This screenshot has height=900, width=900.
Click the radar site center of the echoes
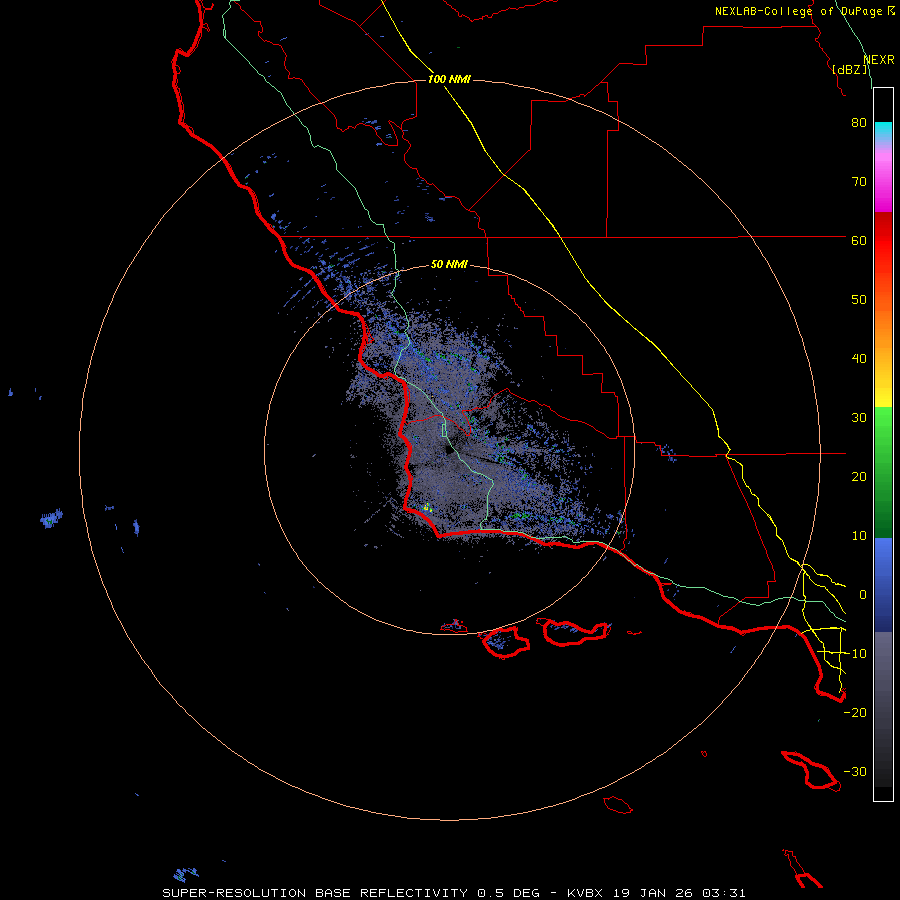[x=448, y=451]
